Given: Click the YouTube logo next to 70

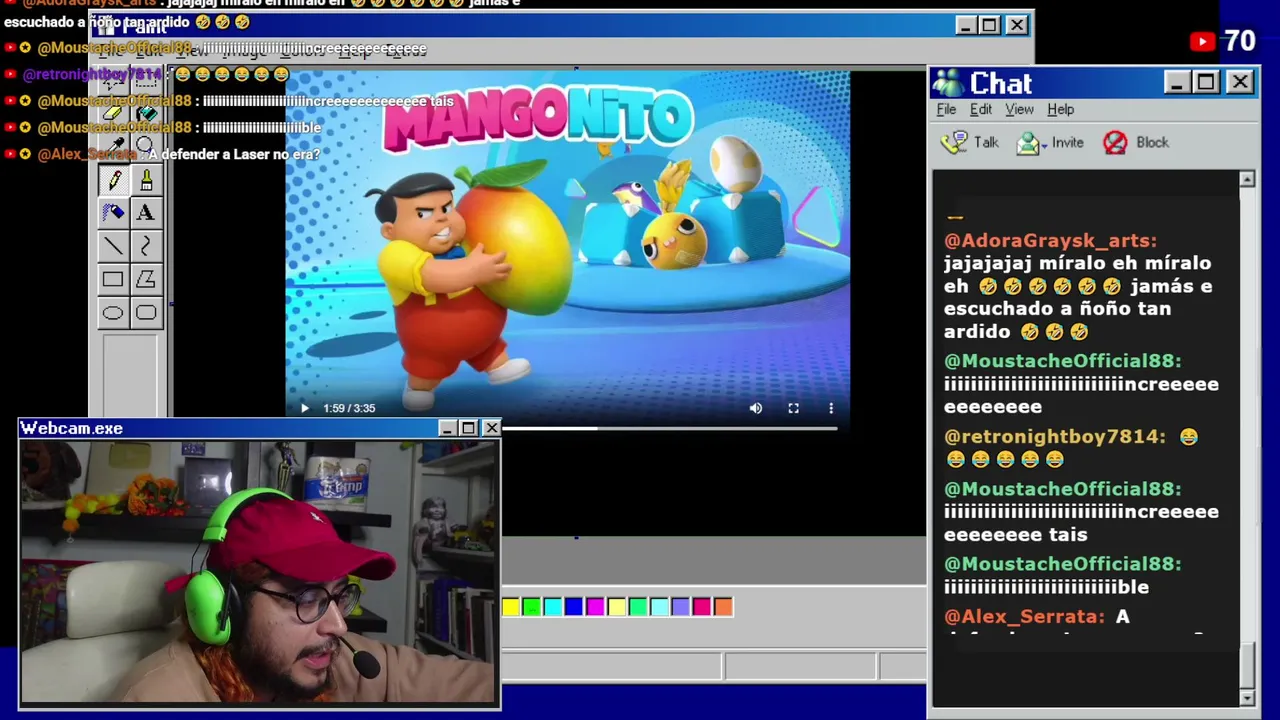Looking at the screenshot, I should [x=1202, y=41].
